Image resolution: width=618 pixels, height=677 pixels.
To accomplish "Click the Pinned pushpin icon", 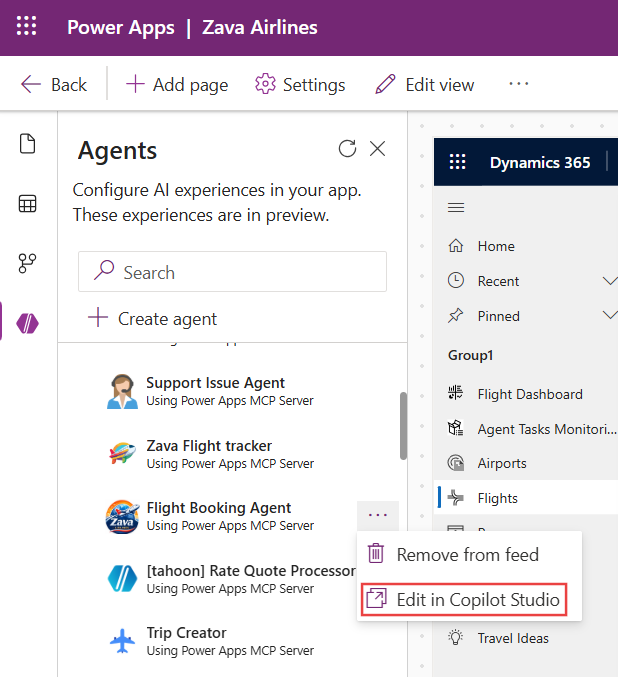I will 456,316.
